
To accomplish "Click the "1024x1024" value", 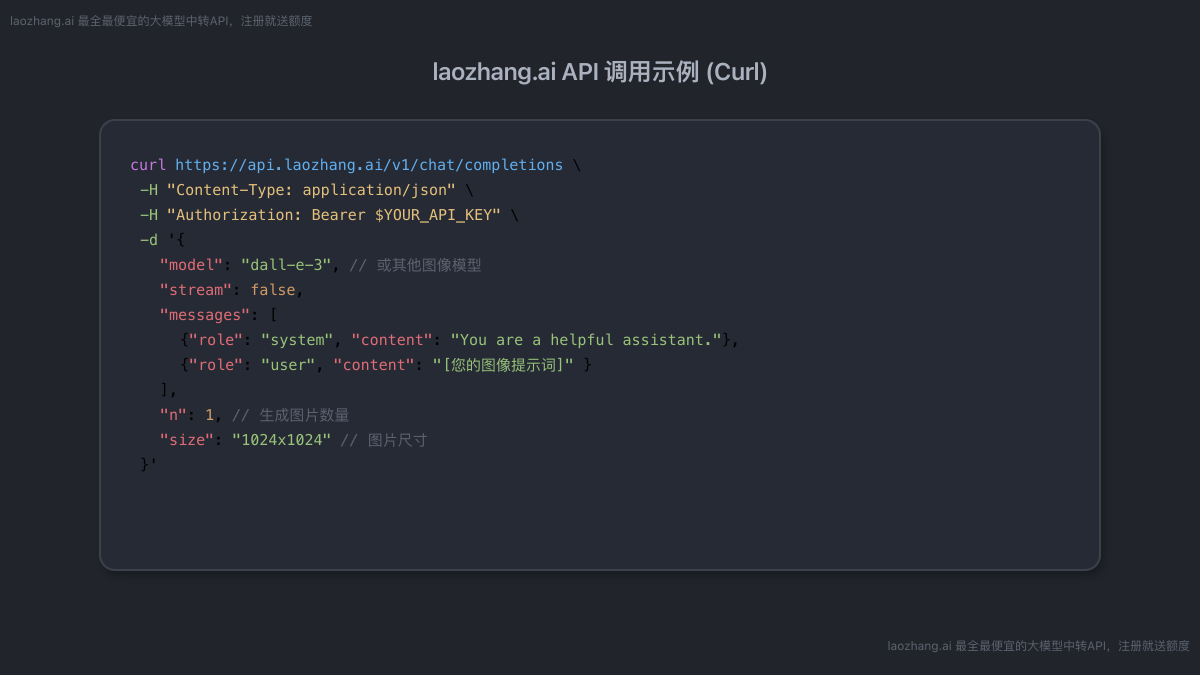I will pyautogui.click(x=281, y=440).
